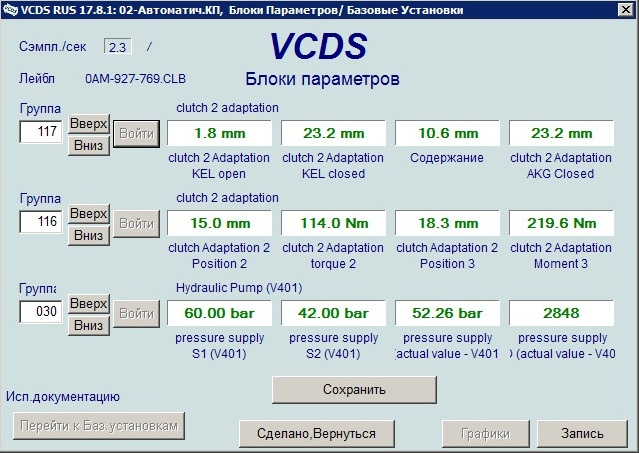Click the Блоки параметров heading
639x454 pixels.
(322, 79)
